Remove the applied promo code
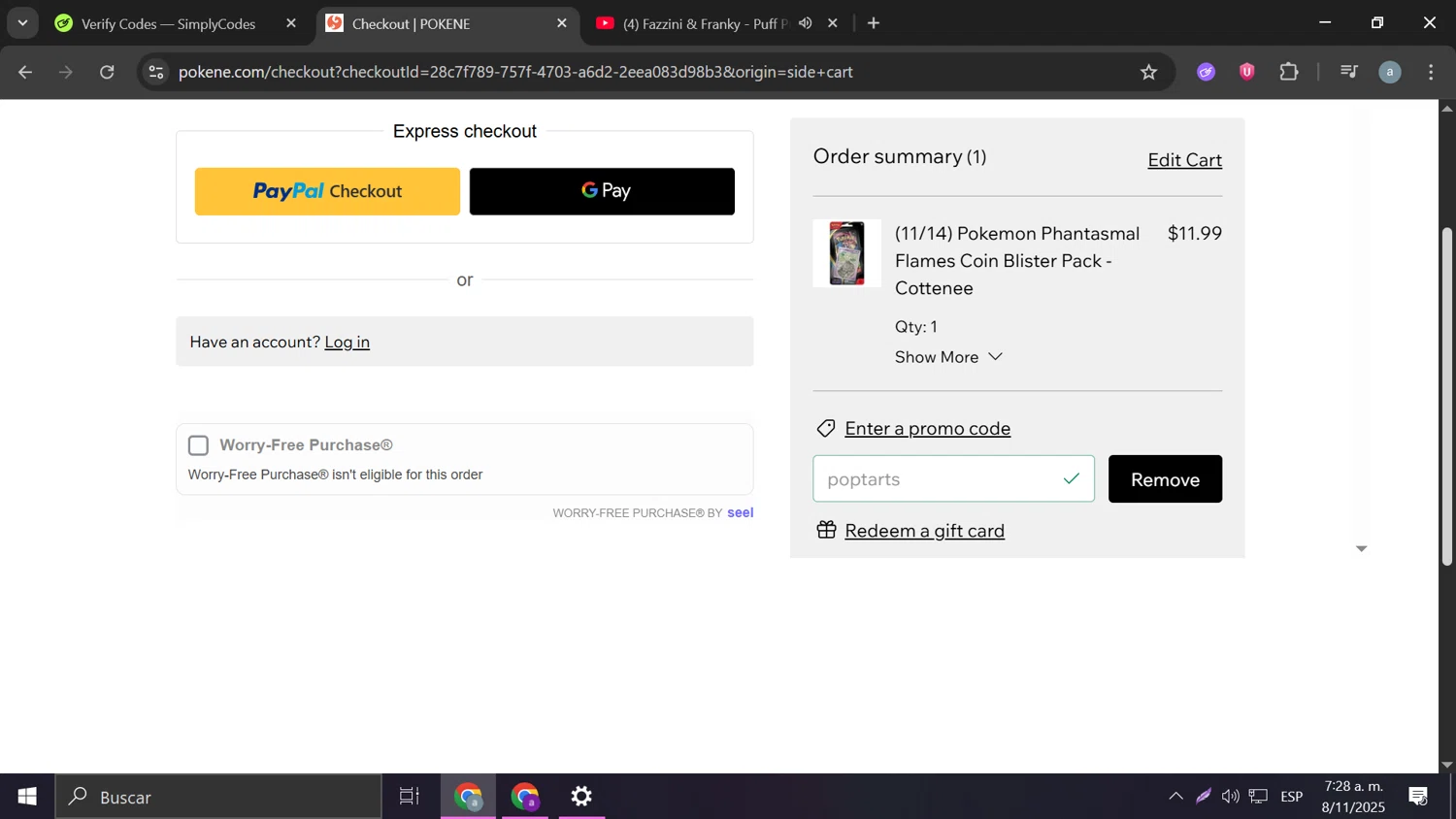The image size is (1456, 819). 1165,479
